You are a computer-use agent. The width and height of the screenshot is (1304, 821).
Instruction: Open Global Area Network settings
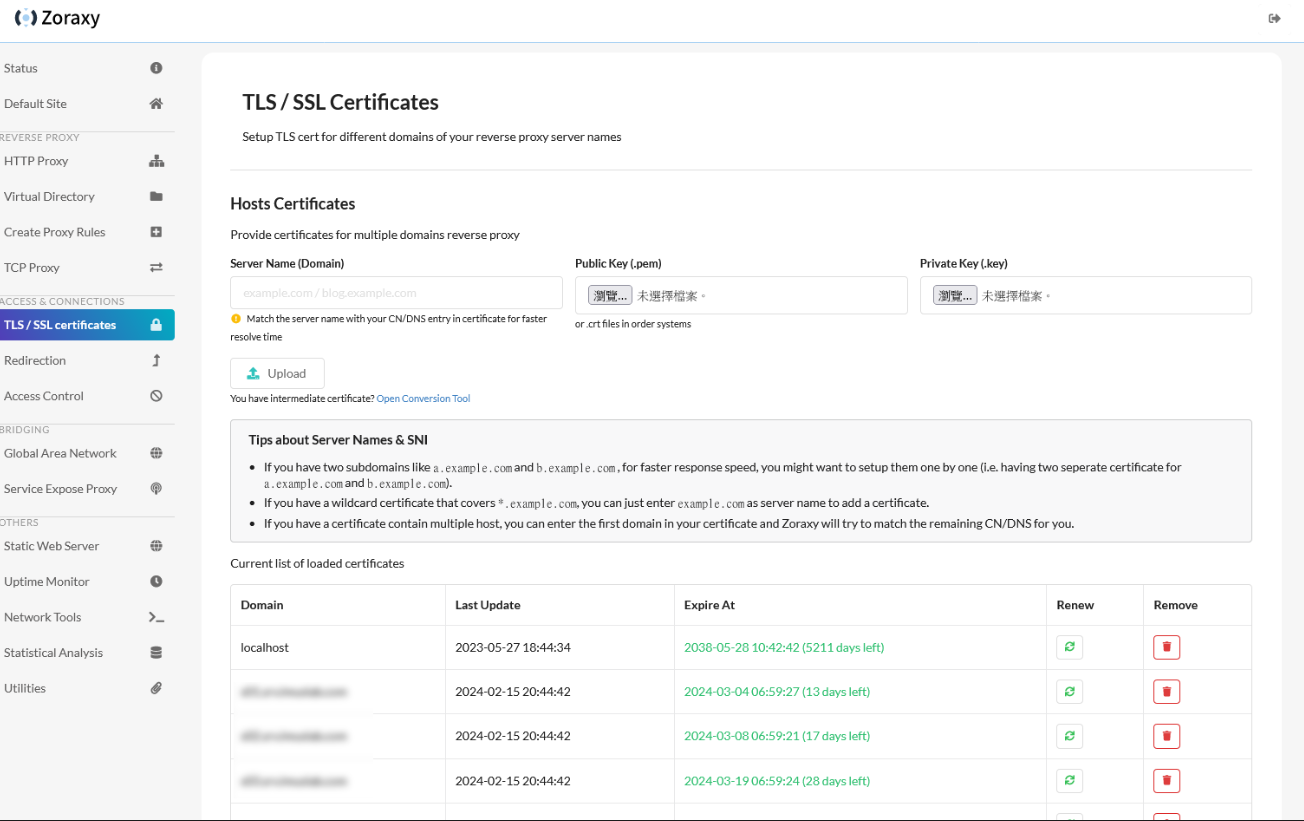pyautogui.click(x=60, y=453)
